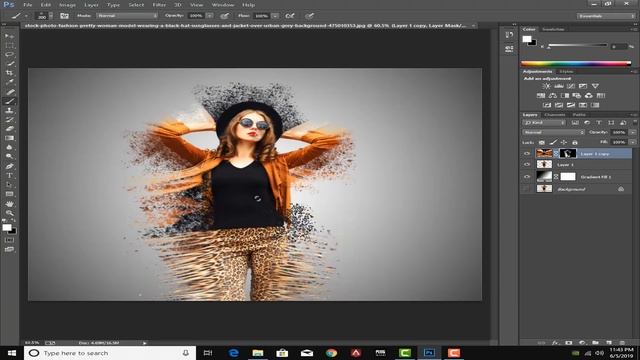Viewport: 640px width, 360px height.
Task: Switch to the Swatches tab
Action: tap(553, 29)
